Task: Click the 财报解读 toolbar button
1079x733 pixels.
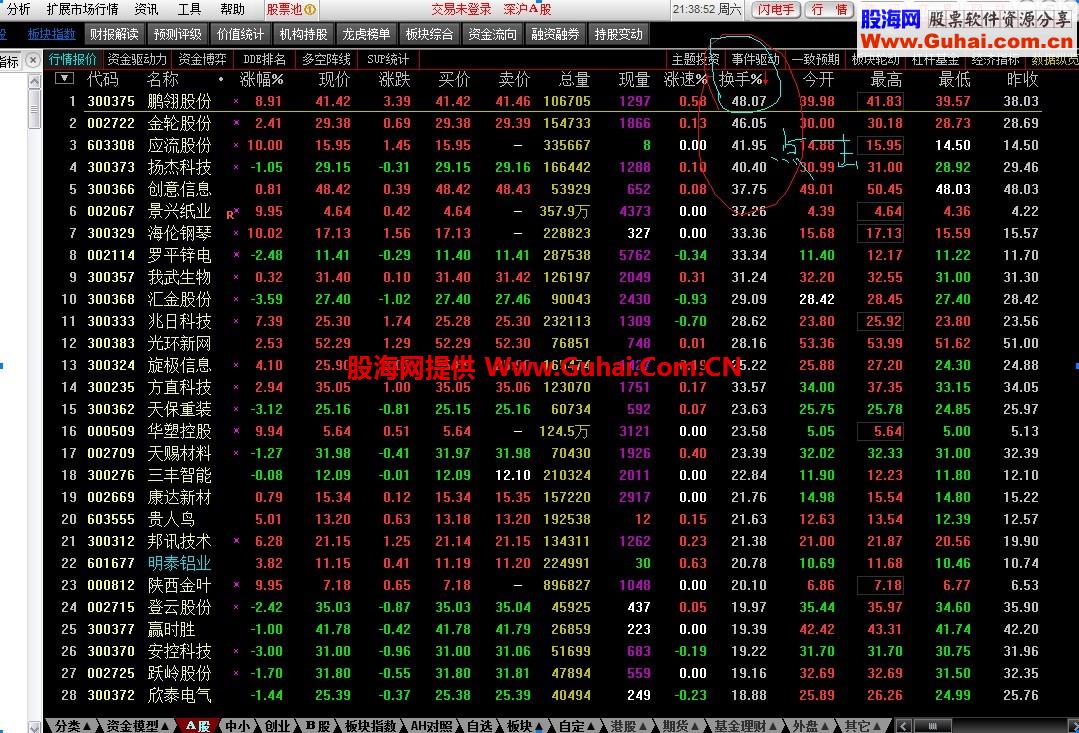Action: (x=114, y=34)
